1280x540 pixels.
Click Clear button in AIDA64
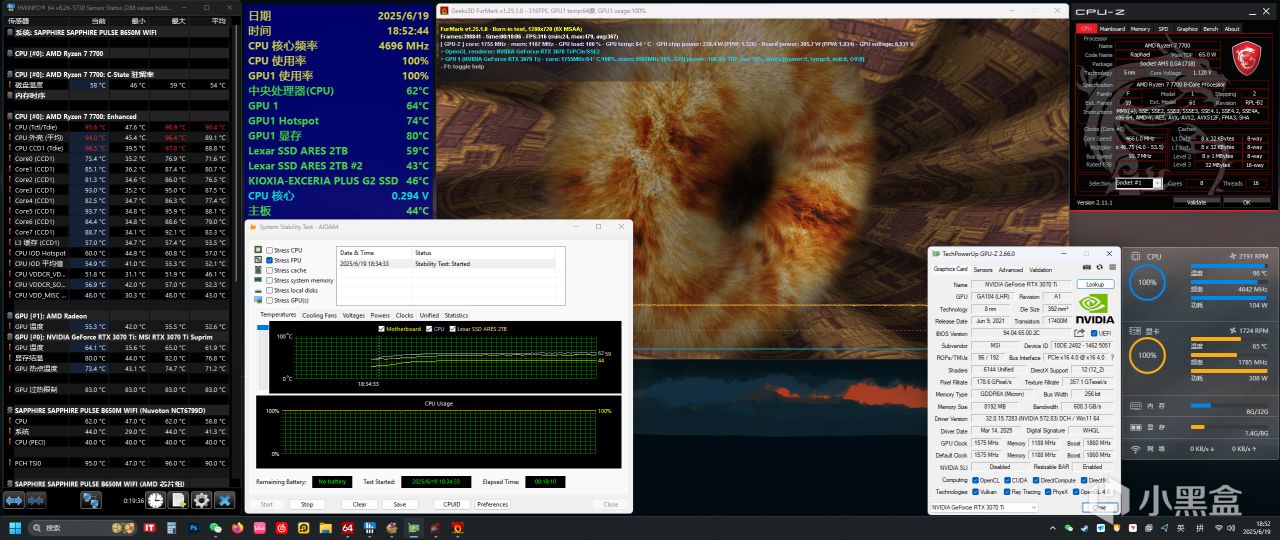tap(359, 504)
